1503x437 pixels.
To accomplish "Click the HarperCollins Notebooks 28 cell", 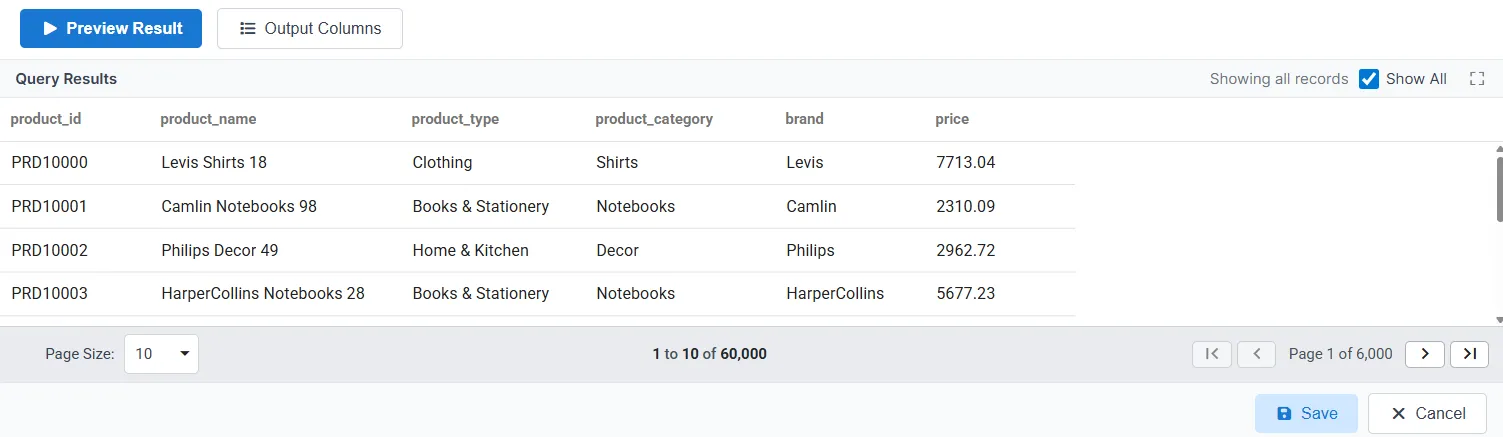I will point(263,294).
